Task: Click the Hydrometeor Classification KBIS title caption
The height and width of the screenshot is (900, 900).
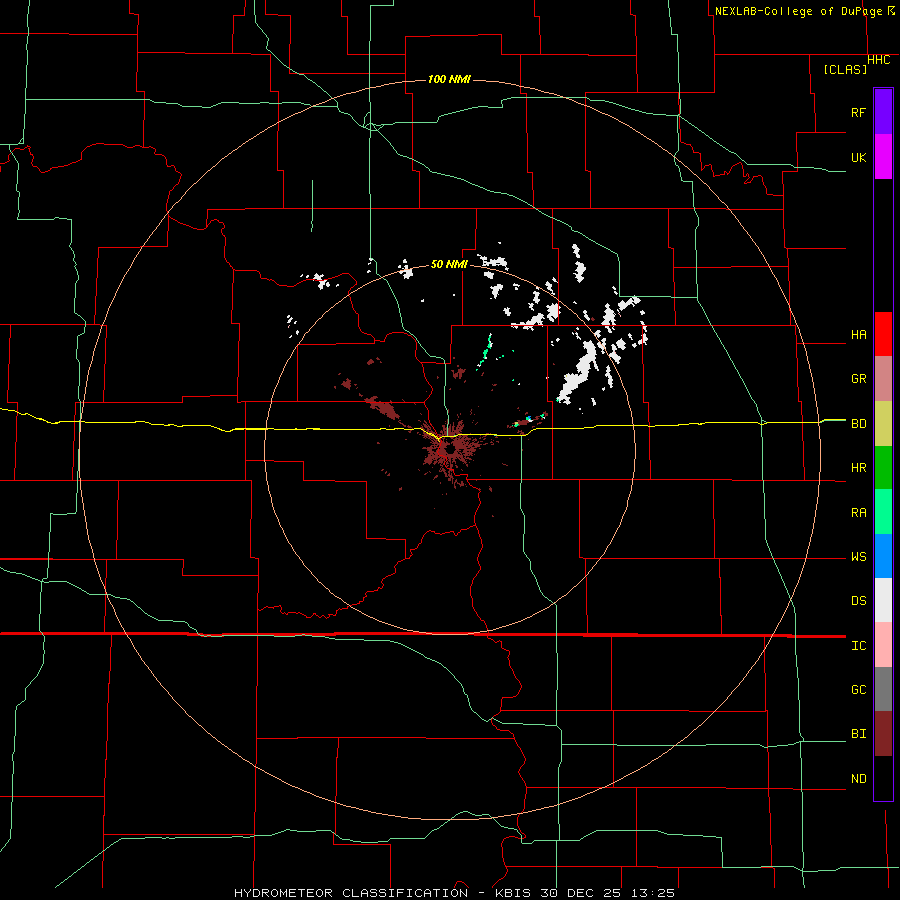Action: pyautogui.click(x=454, y=893)
